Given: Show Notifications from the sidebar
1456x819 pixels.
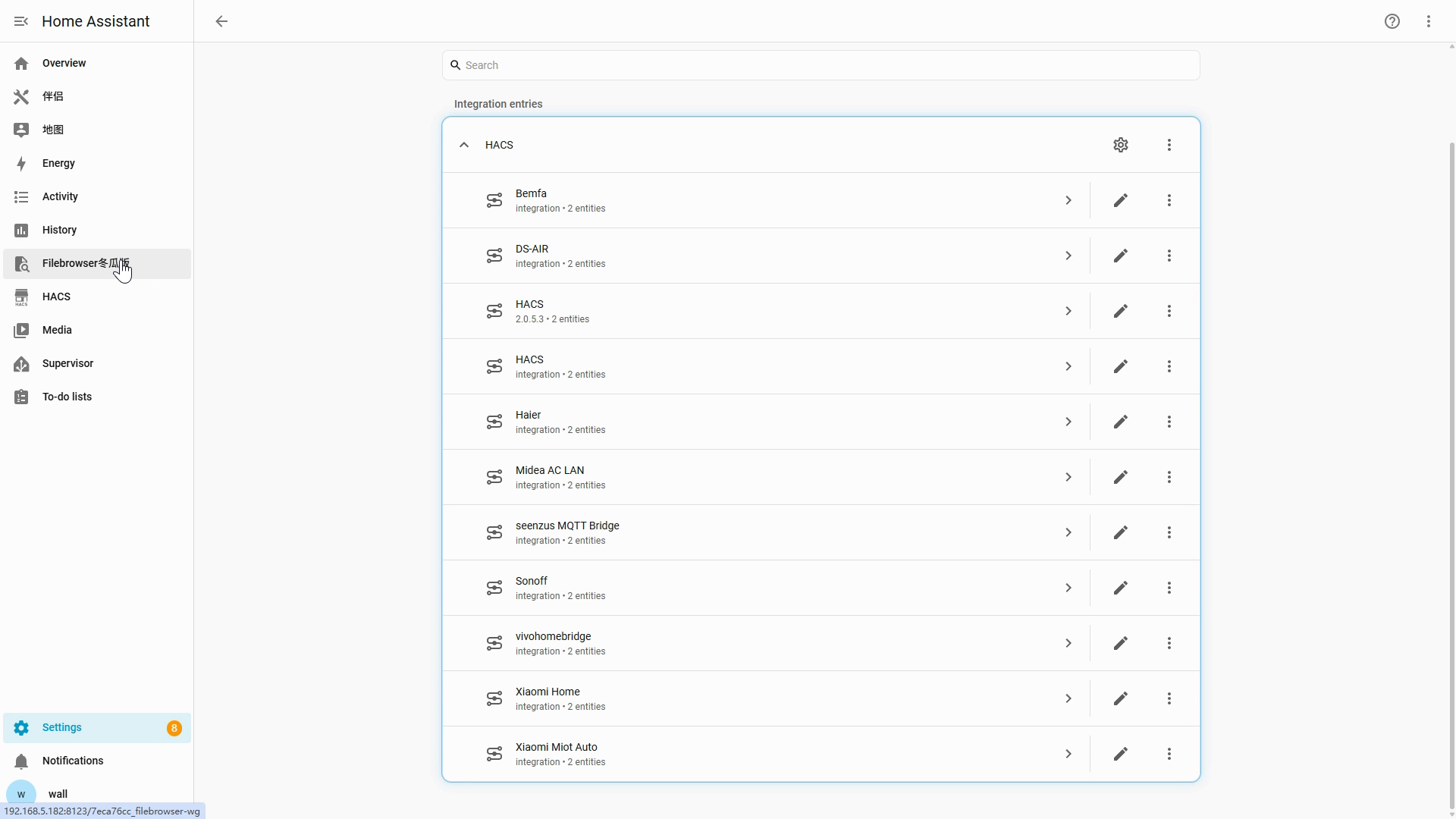Looking at the screenshot, I should [x=97, y=761].
